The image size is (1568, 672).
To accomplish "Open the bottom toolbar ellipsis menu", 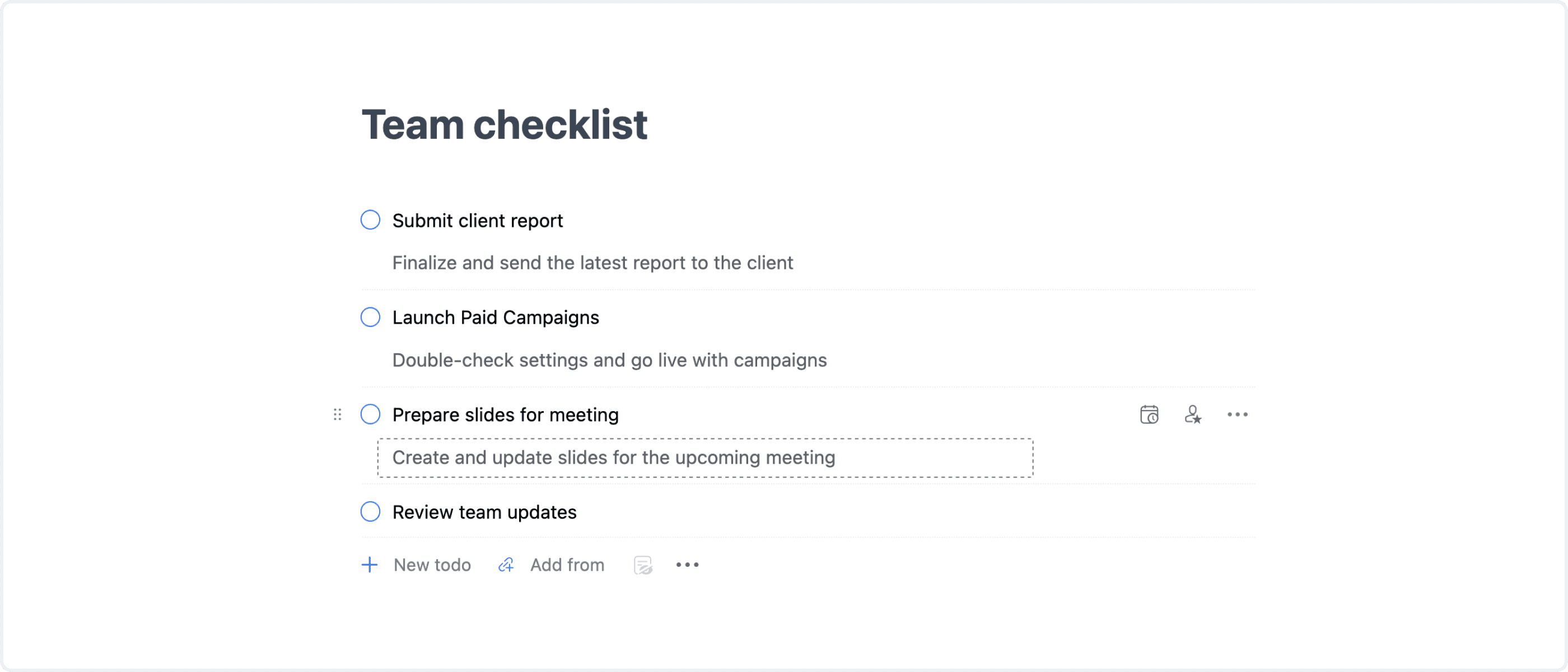I will point(687,565).
